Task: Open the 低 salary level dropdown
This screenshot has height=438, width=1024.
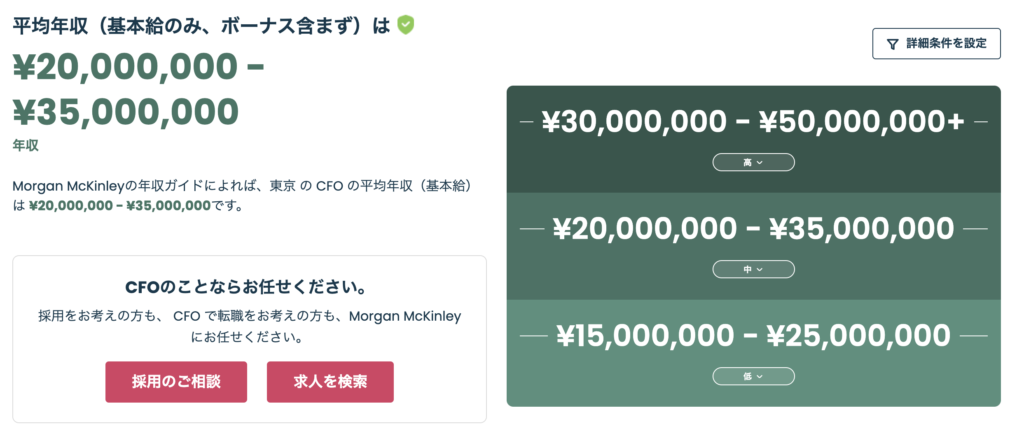Action: (x=753, y=376)
